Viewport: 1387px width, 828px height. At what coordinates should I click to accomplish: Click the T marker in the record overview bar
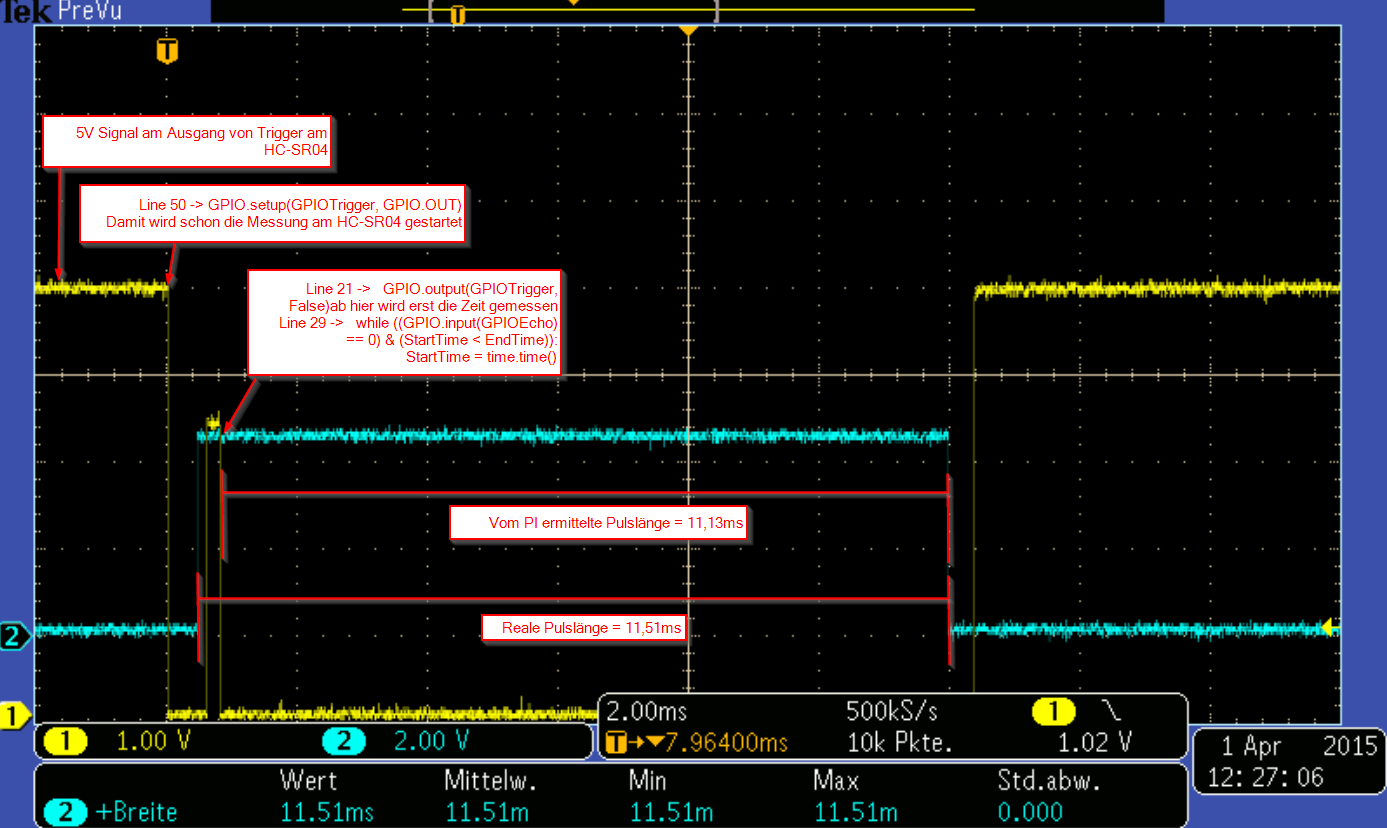tap(458, 14)
